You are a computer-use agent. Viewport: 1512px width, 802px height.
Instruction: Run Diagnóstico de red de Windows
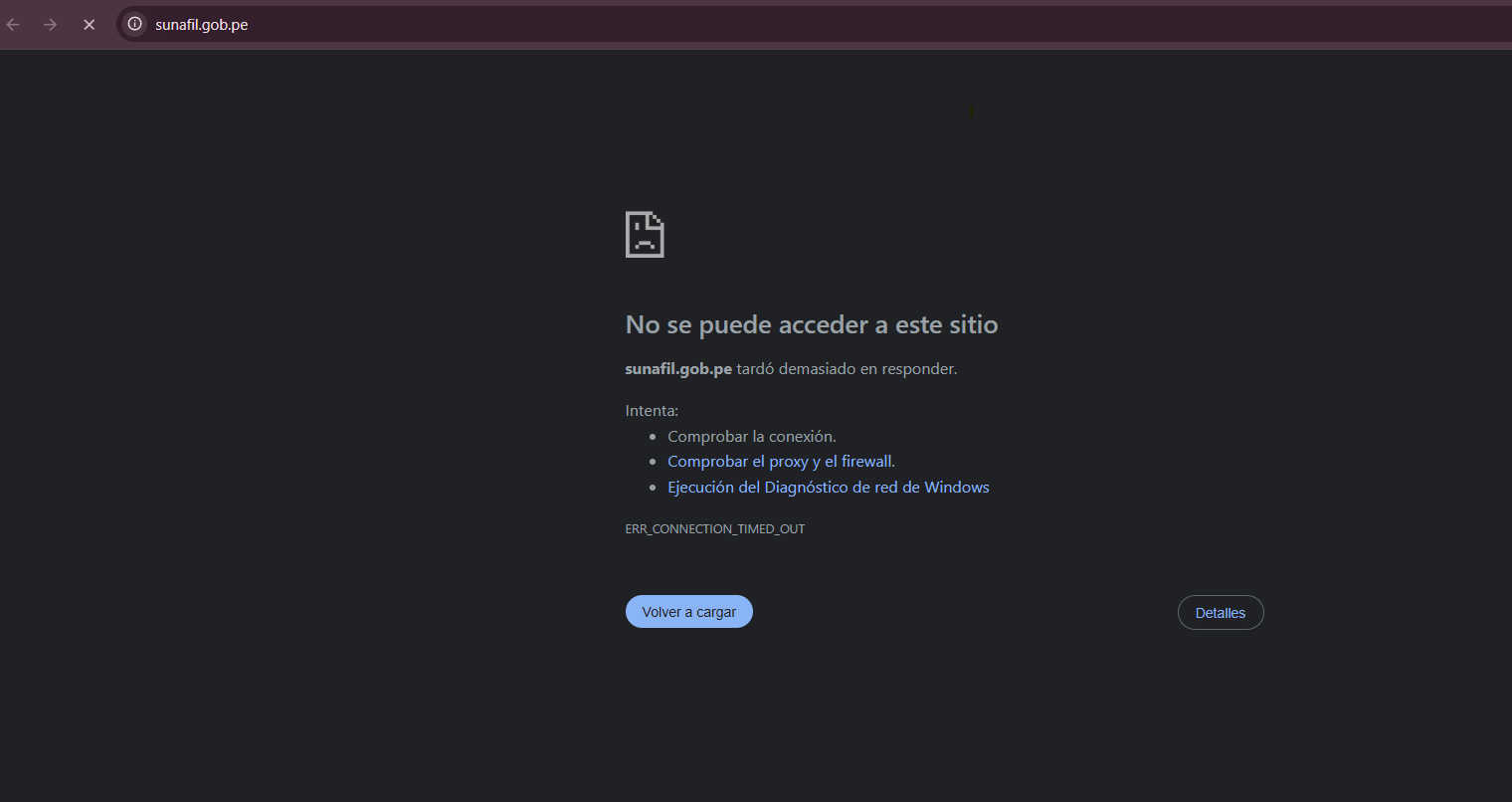pyautogui.click(x=829, y=487)
